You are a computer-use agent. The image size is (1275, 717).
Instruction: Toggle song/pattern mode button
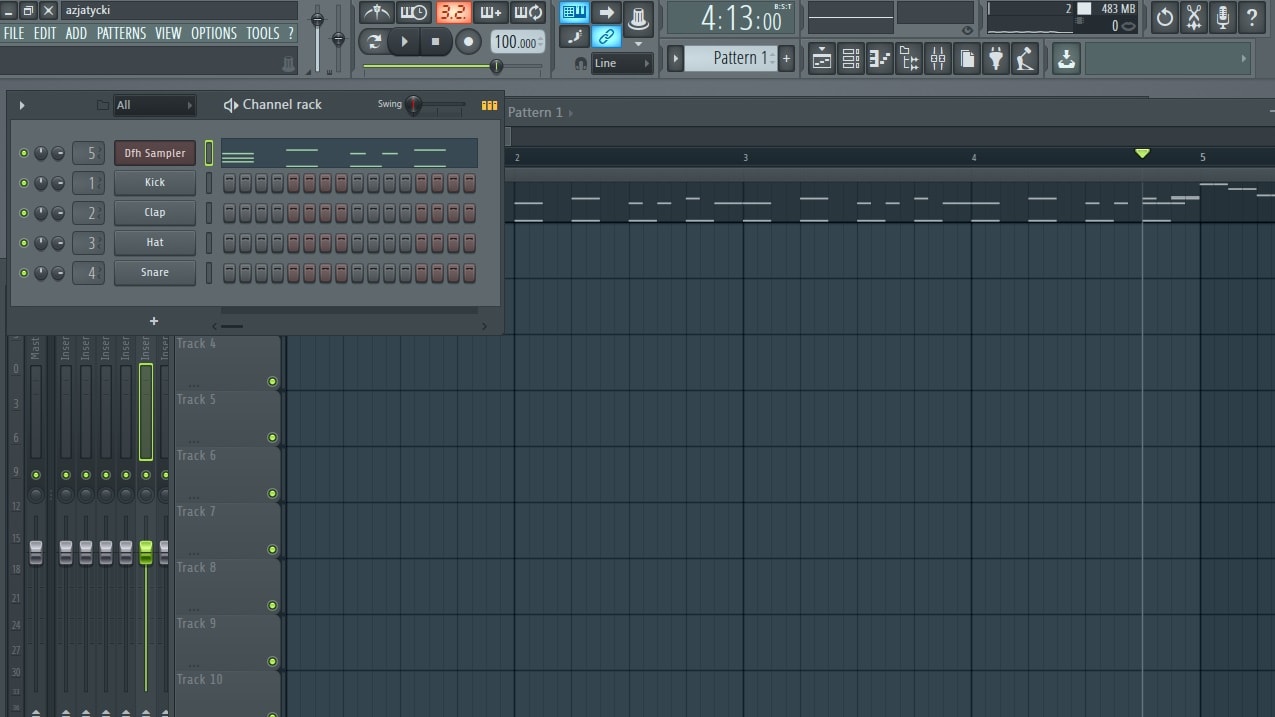pos(374,41)
